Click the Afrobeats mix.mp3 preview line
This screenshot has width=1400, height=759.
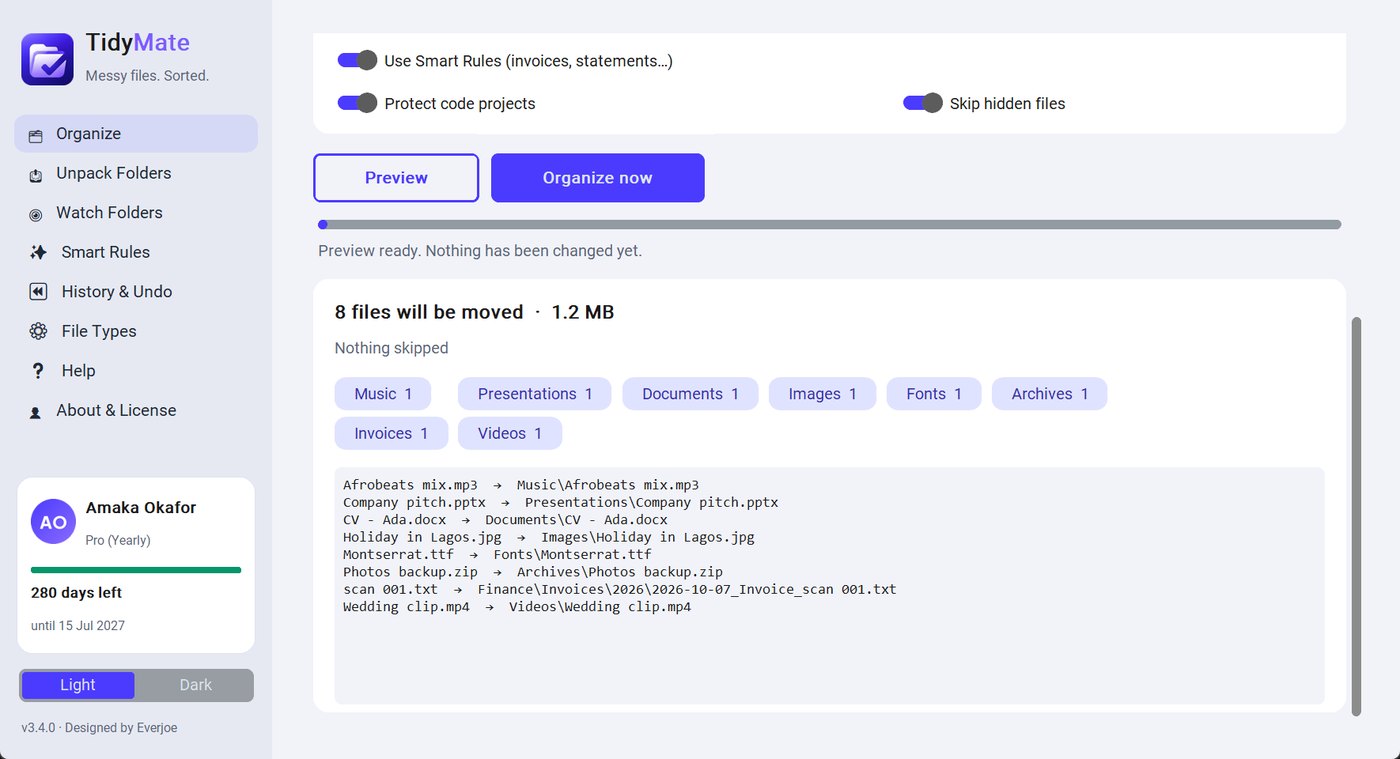click(521, 485)
